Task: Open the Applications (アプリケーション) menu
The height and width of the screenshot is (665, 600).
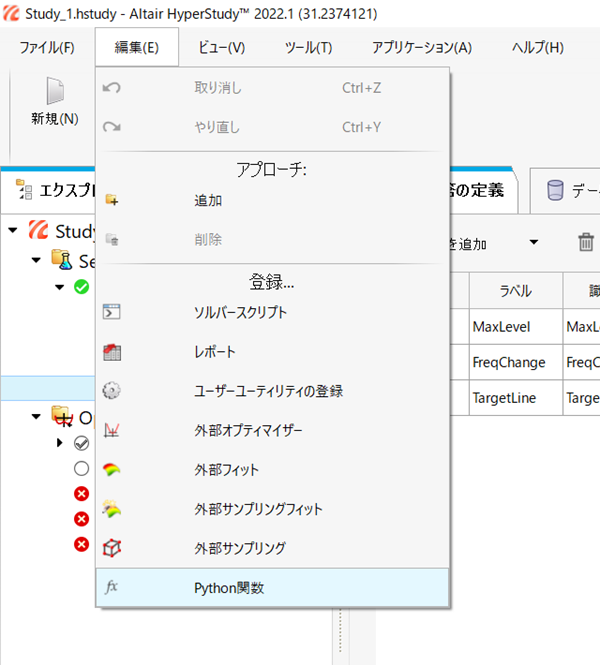Action: click(422, 47)
